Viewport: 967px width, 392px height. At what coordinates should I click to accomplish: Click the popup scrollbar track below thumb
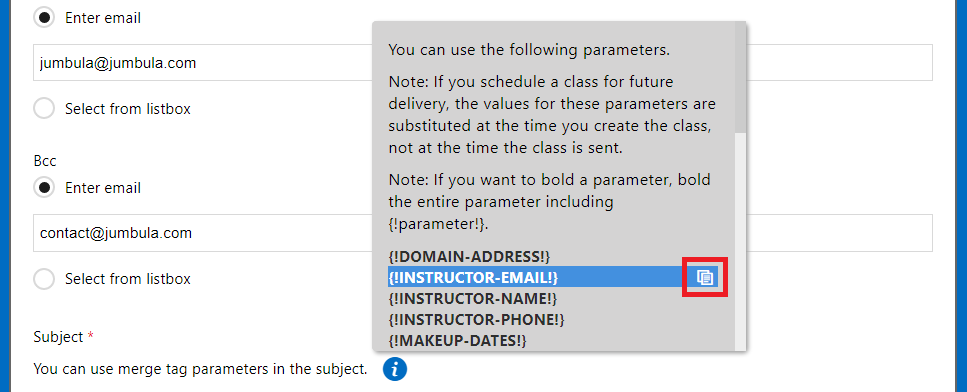click(740, 240)
